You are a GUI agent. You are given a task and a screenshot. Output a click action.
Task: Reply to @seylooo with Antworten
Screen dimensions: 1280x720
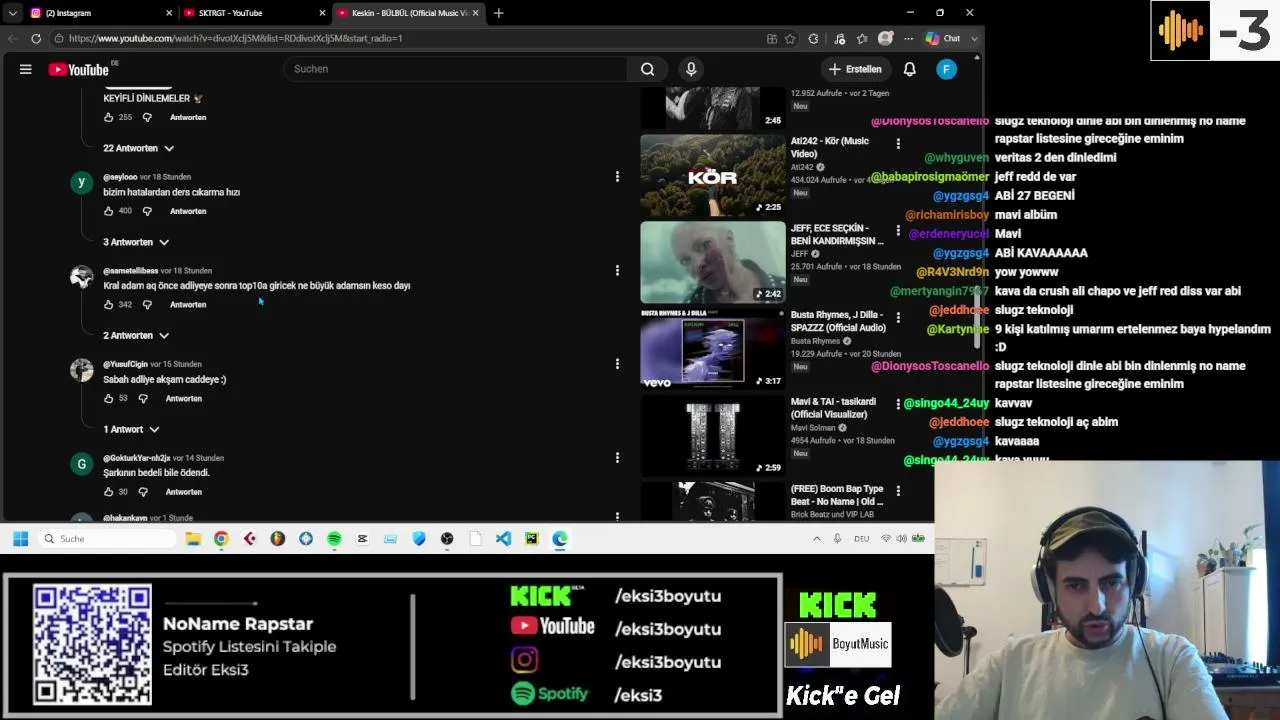[x=188, y=211]
